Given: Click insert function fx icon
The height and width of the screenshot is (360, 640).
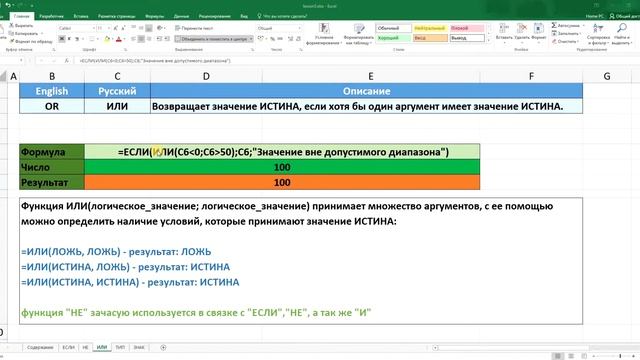Looking at the screenshot, I should click(x=67, y=60).
